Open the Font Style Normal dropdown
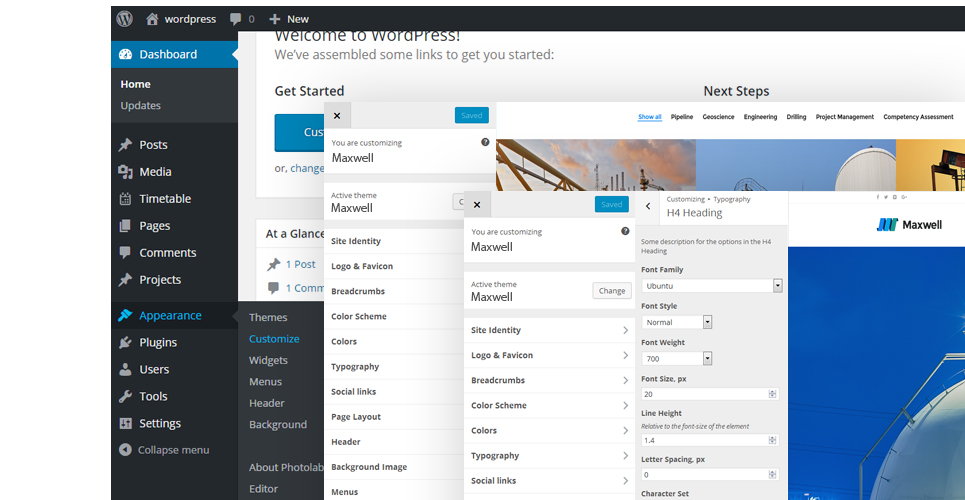Screen dimensions: 965x500 click(676, 322)
